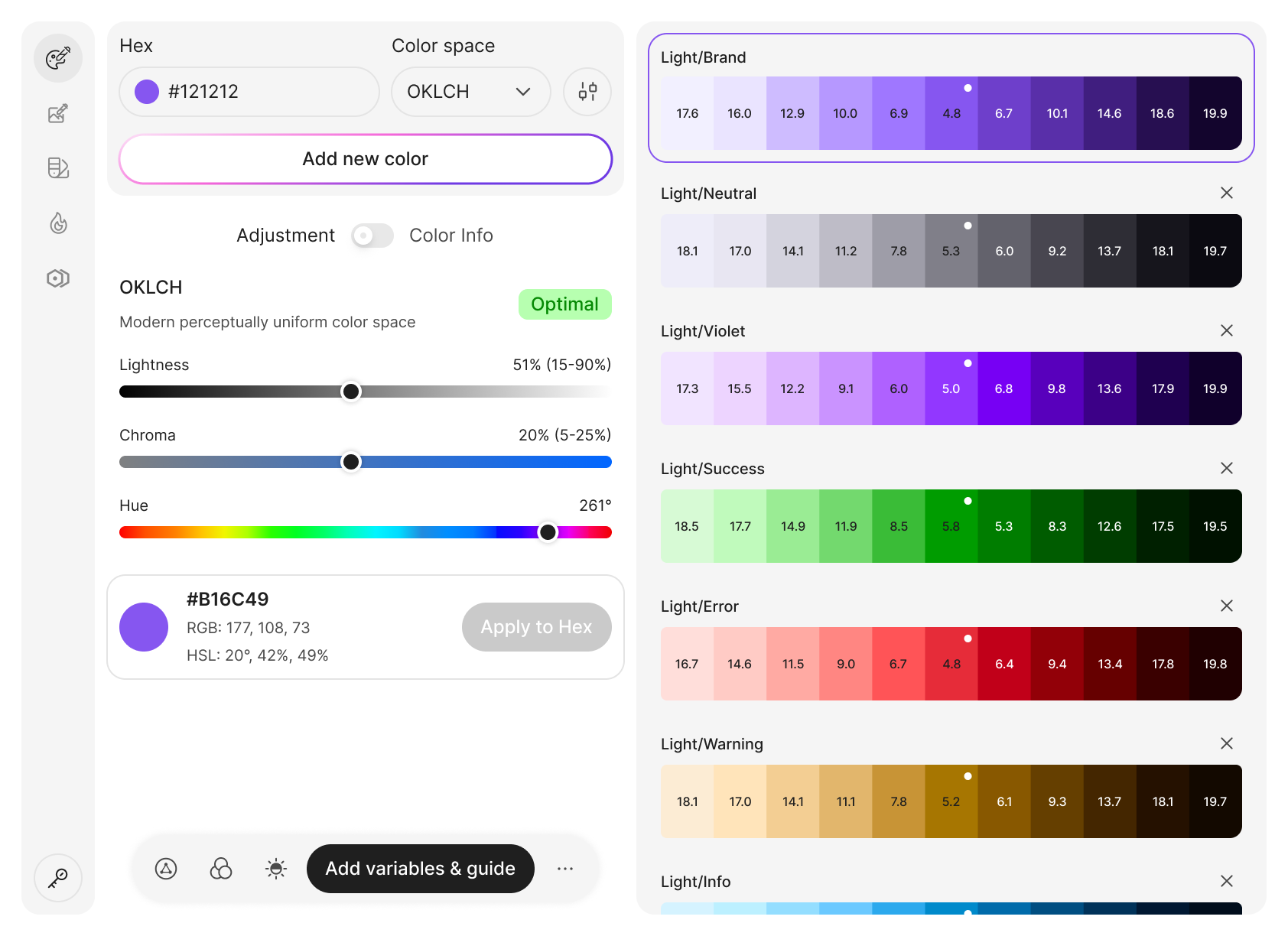The image size is (1288, 936).
Task: Switch to Color Info view
Action: 450,236
